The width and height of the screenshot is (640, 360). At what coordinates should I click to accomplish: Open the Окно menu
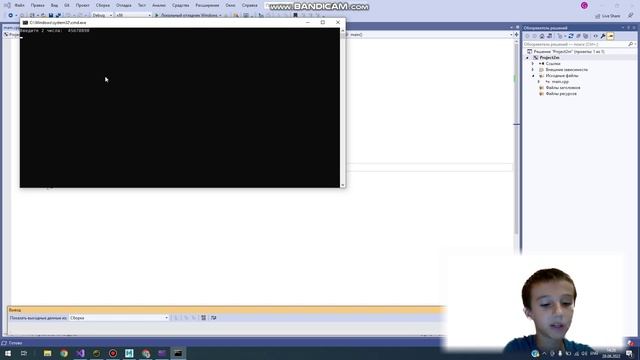click(230, 5)
